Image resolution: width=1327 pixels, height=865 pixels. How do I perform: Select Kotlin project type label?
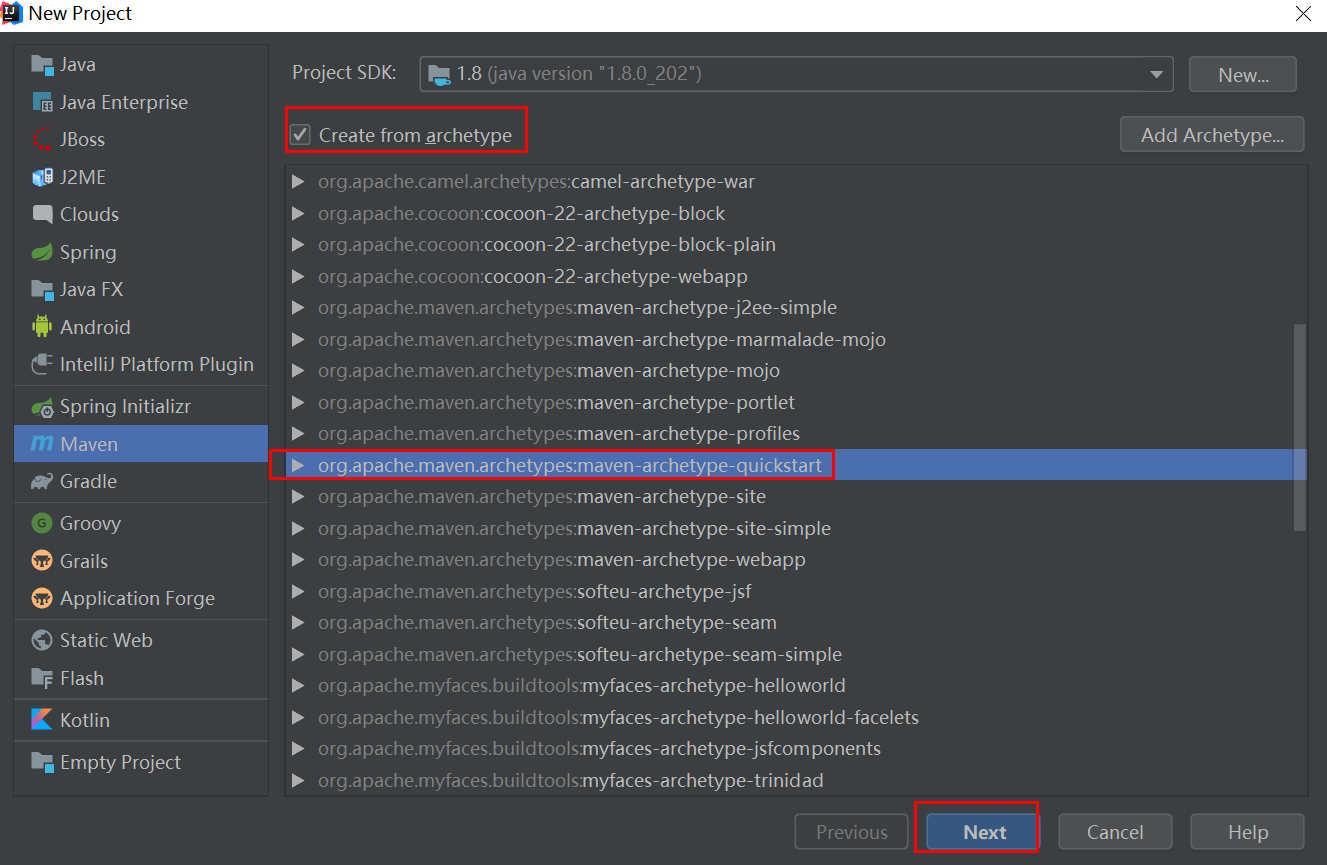coord(85,720)
